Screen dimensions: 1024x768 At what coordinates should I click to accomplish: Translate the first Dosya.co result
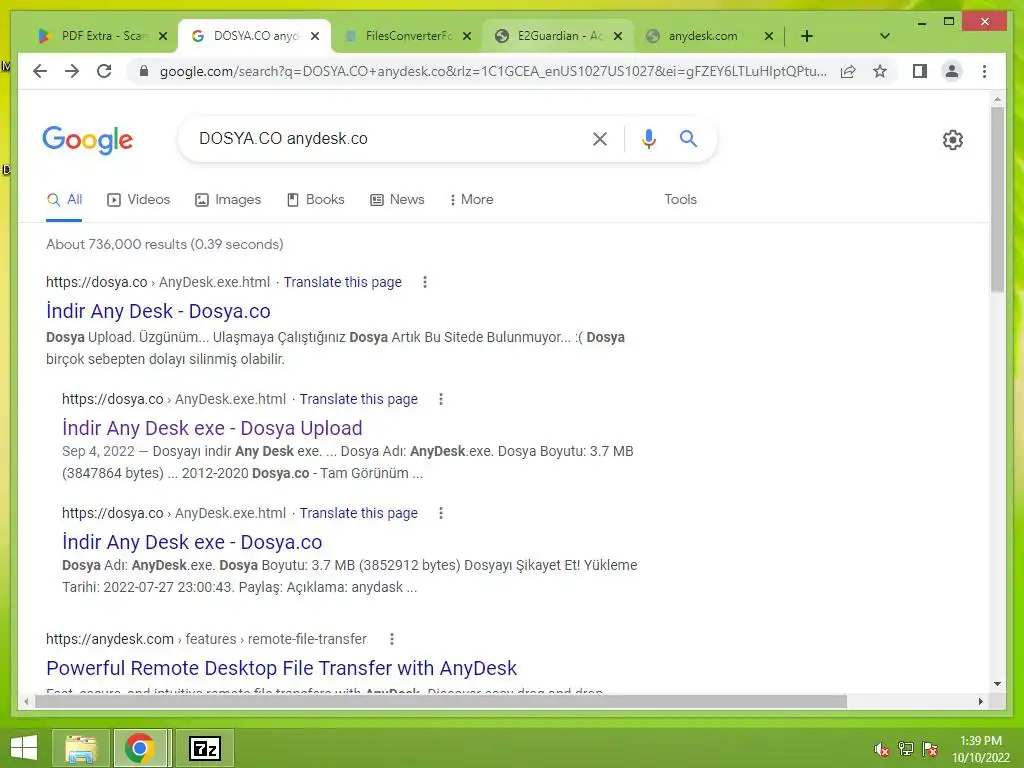pyautogui.click(x=342, y=282)
